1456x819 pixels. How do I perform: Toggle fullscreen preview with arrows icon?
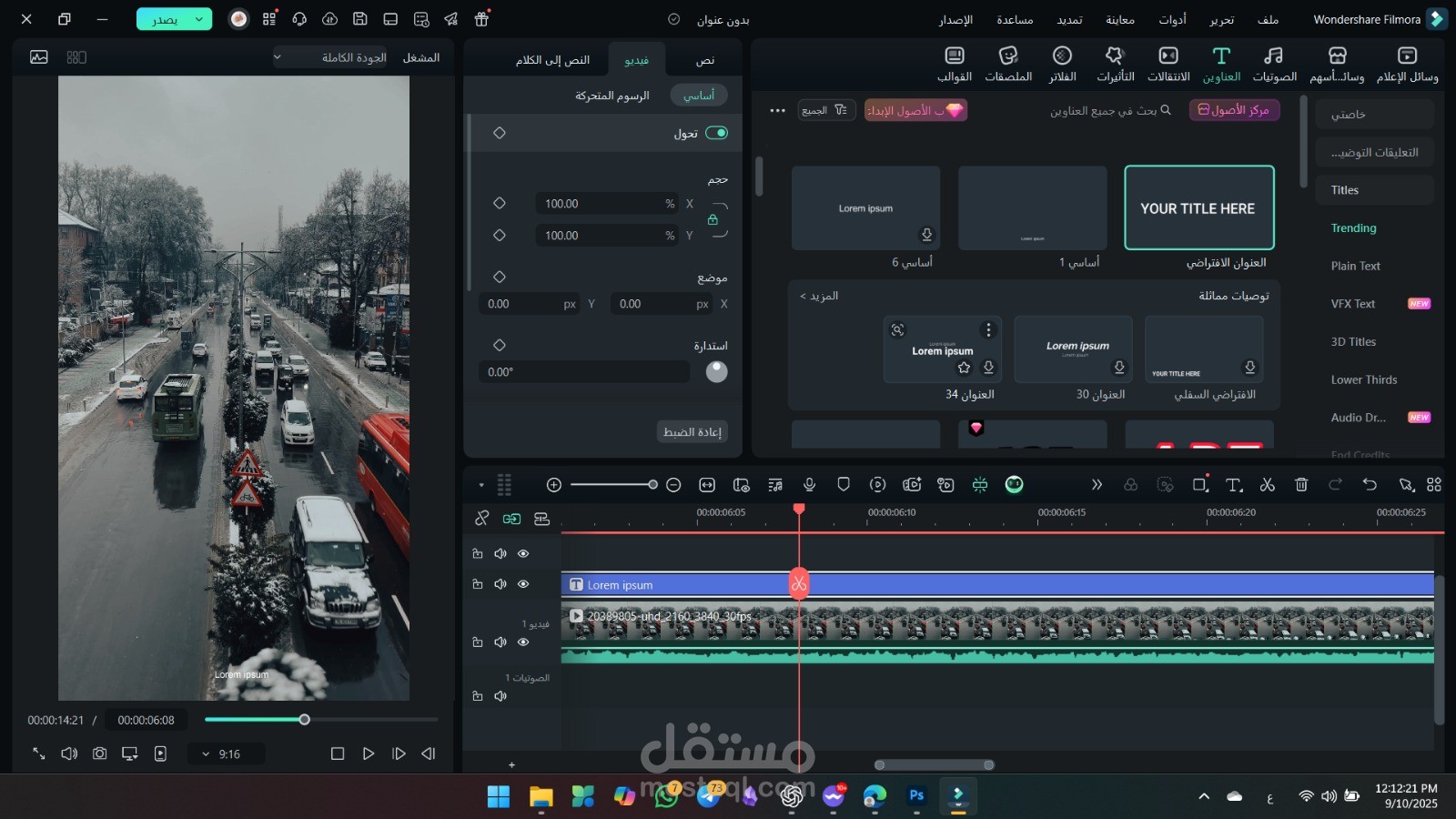pos(38,753)
